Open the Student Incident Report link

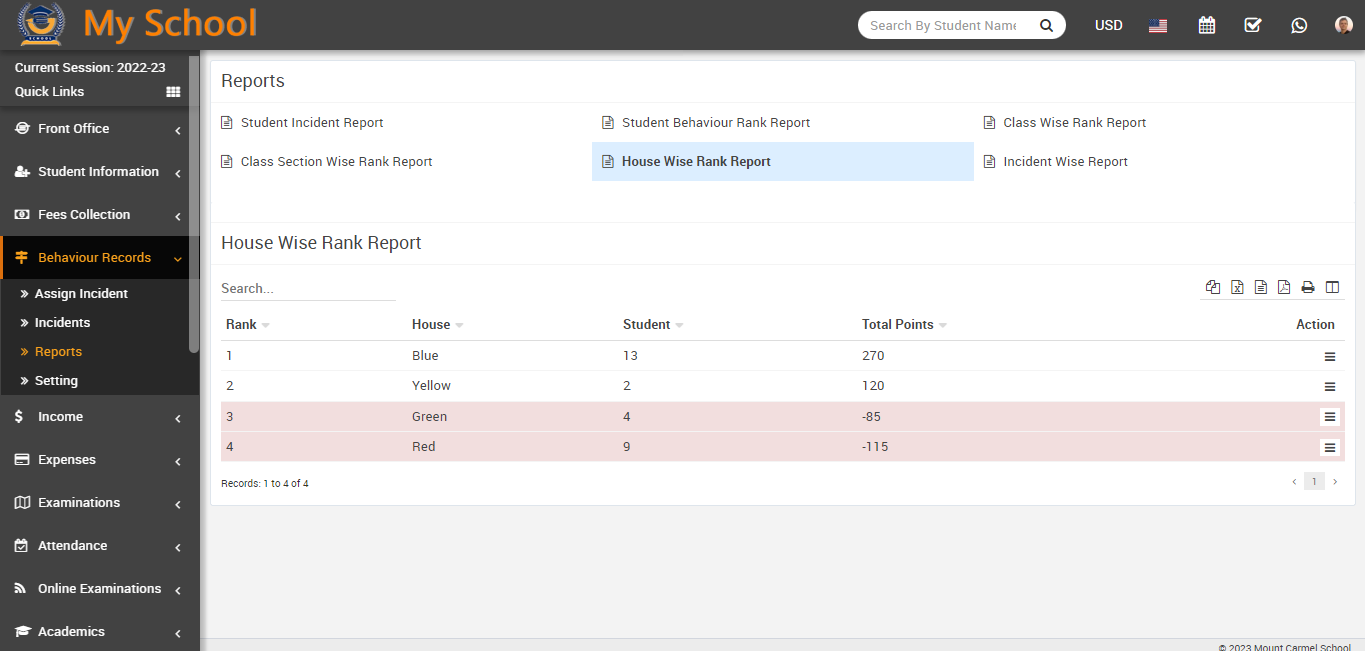point(311,123)
